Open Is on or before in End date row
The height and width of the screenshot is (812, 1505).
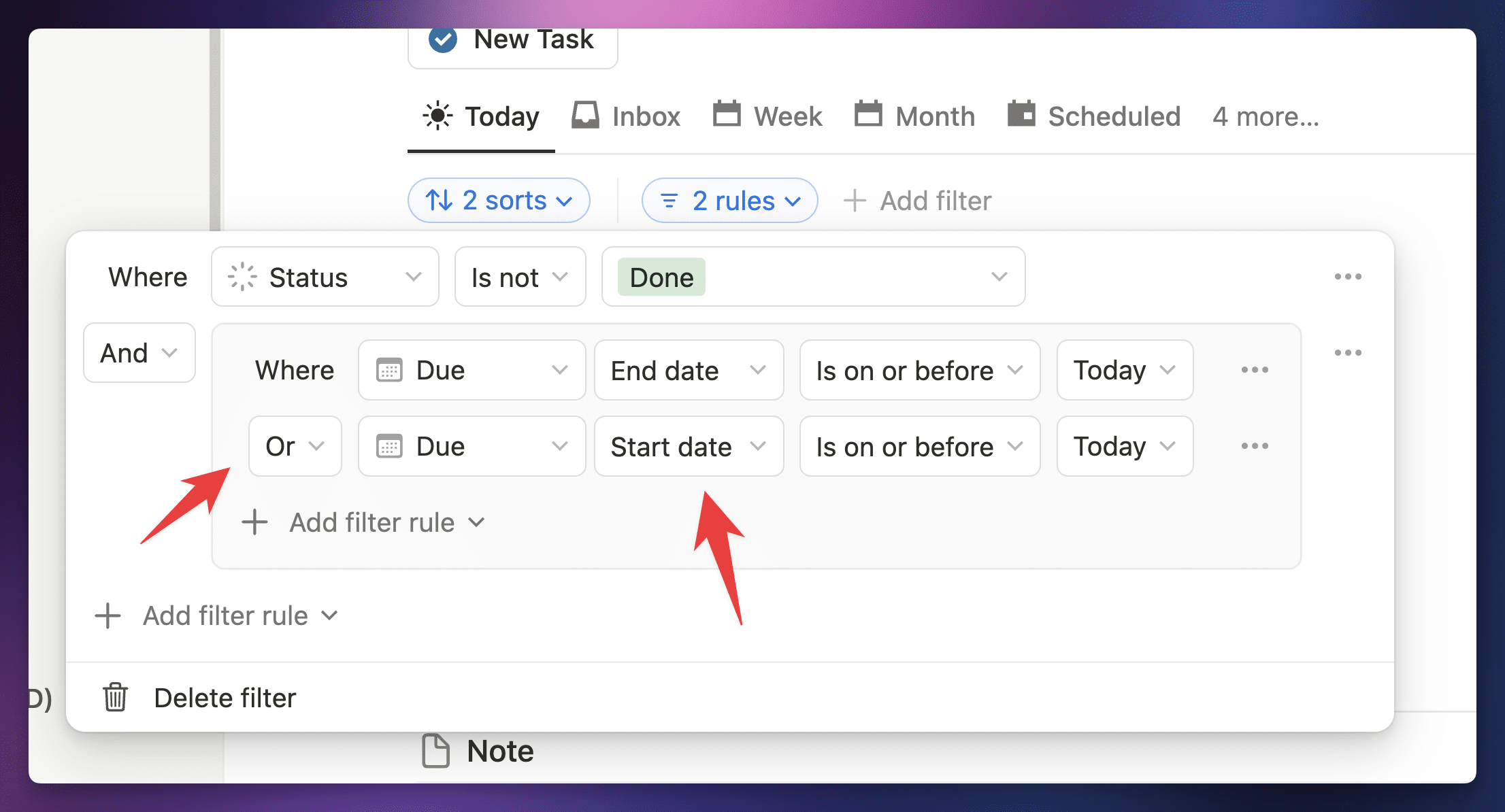(x=920, y=370)
